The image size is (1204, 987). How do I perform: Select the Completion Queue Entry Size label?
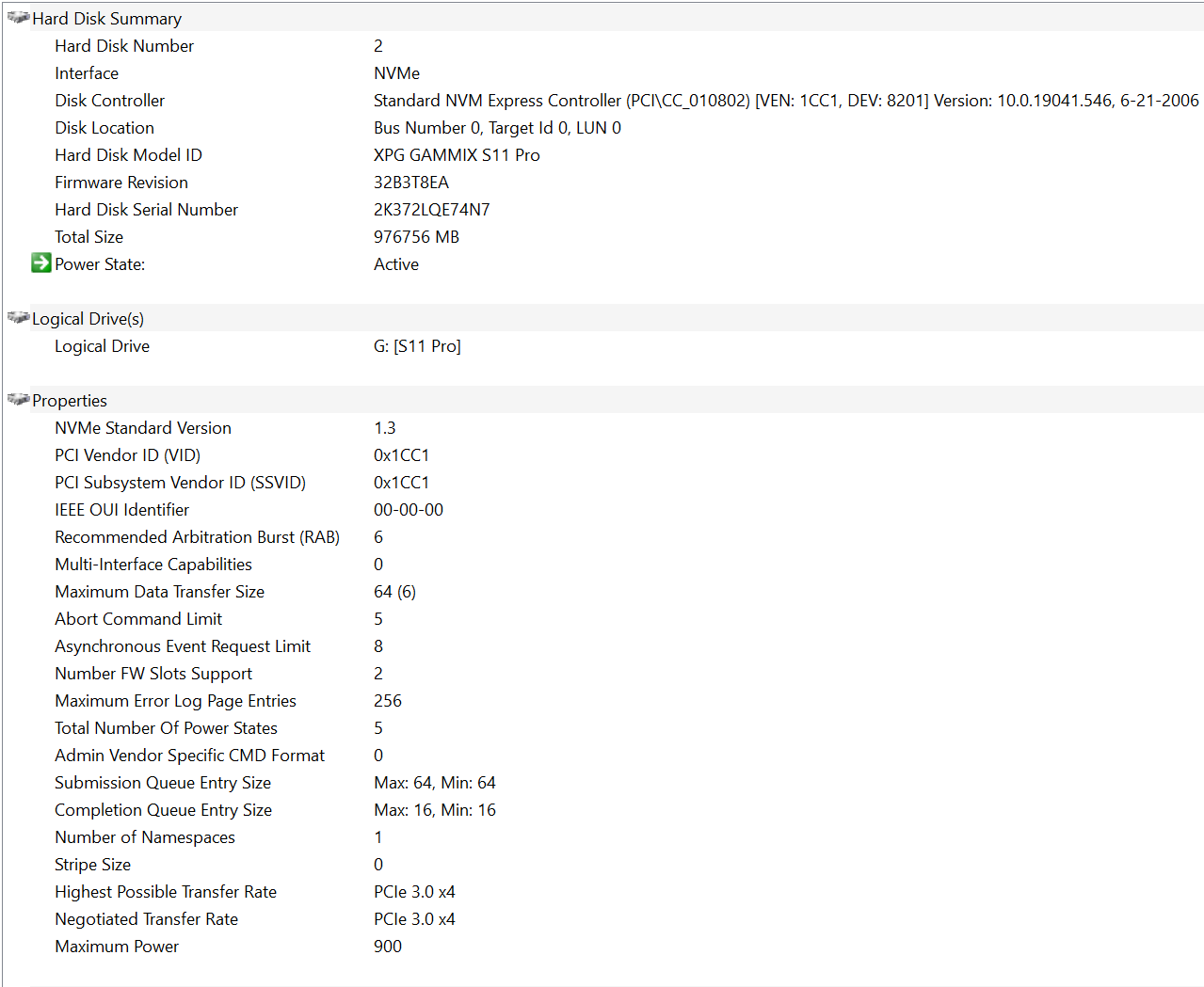[x=163, y=810]
